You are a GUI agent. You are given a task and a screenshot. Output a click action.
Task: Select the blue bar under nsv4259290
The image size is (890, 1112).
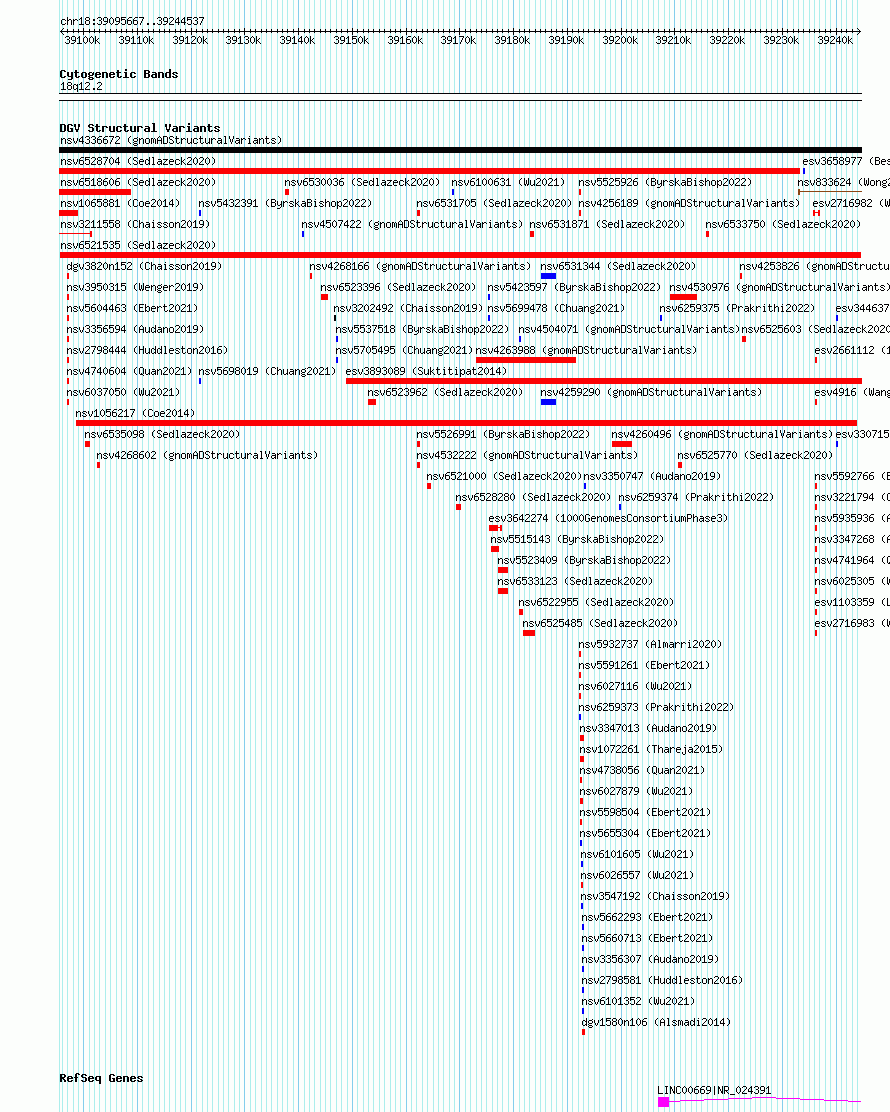[x=548, y=402]
